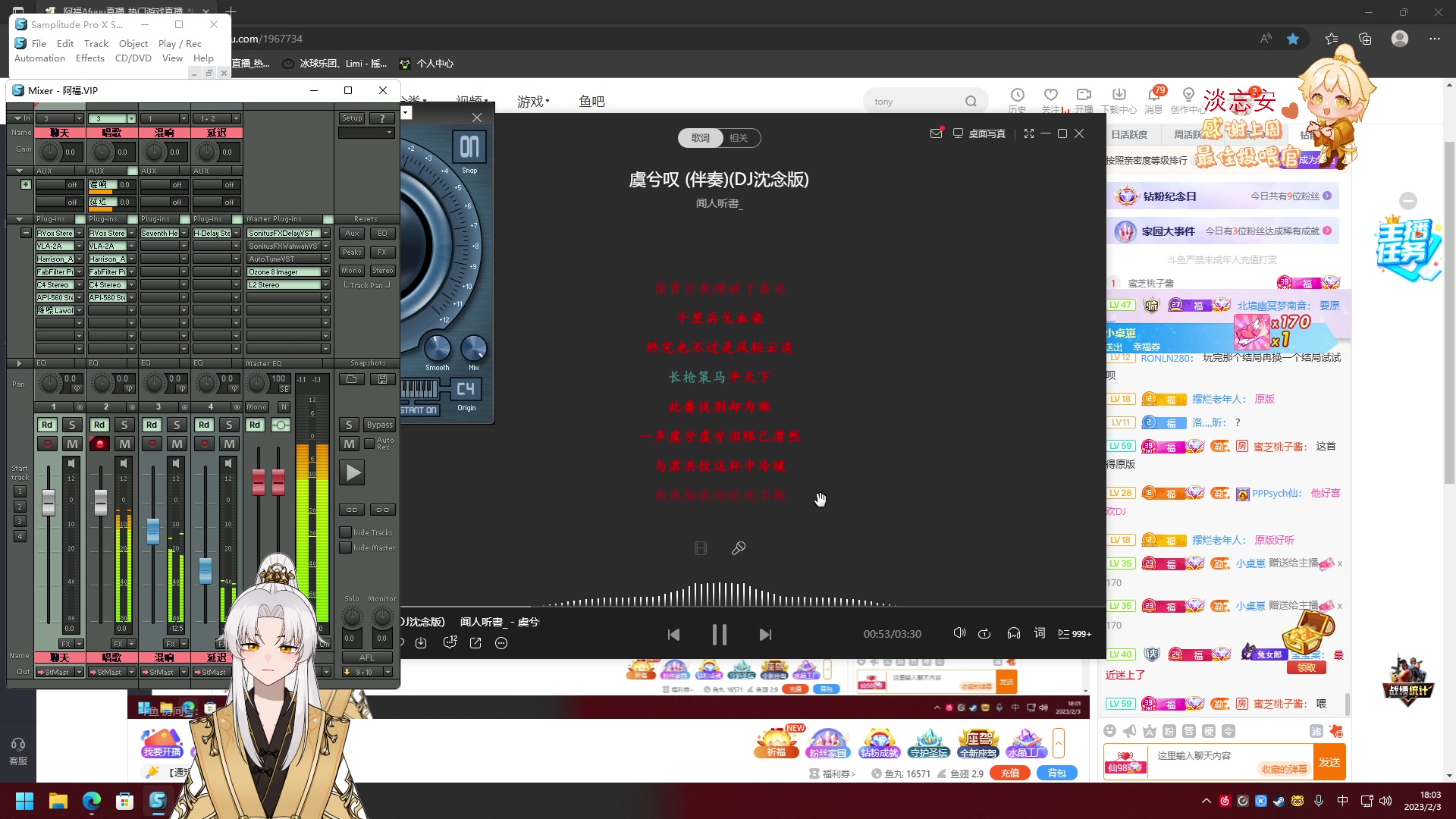1456x819 pixels.
Task: Select the 歌词 tab in music player
Action: point(700,138)
